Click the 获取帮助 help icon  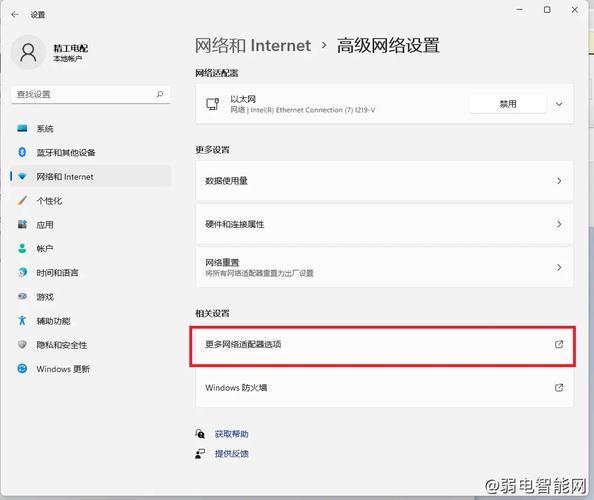pos(200,434)
